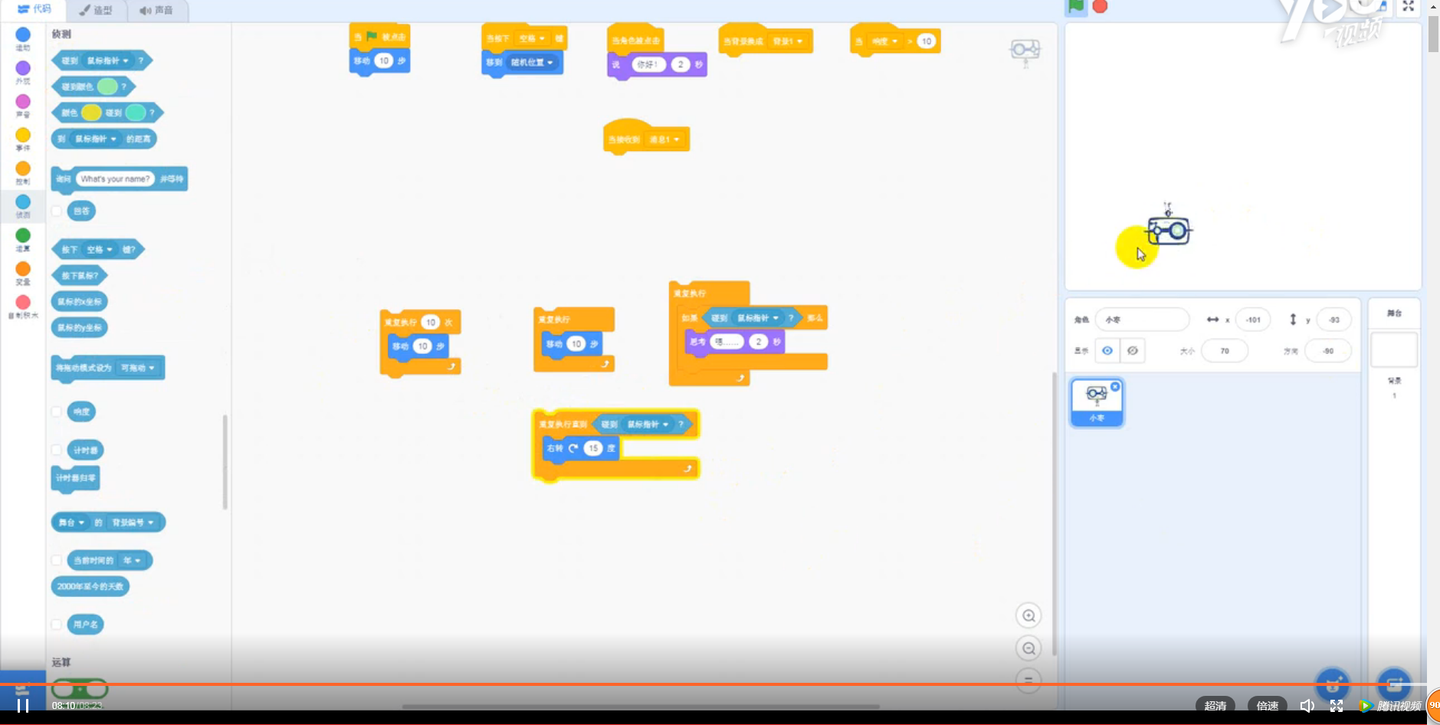
Task: Click the green flag hat block icon
Action: pos(371,36)
